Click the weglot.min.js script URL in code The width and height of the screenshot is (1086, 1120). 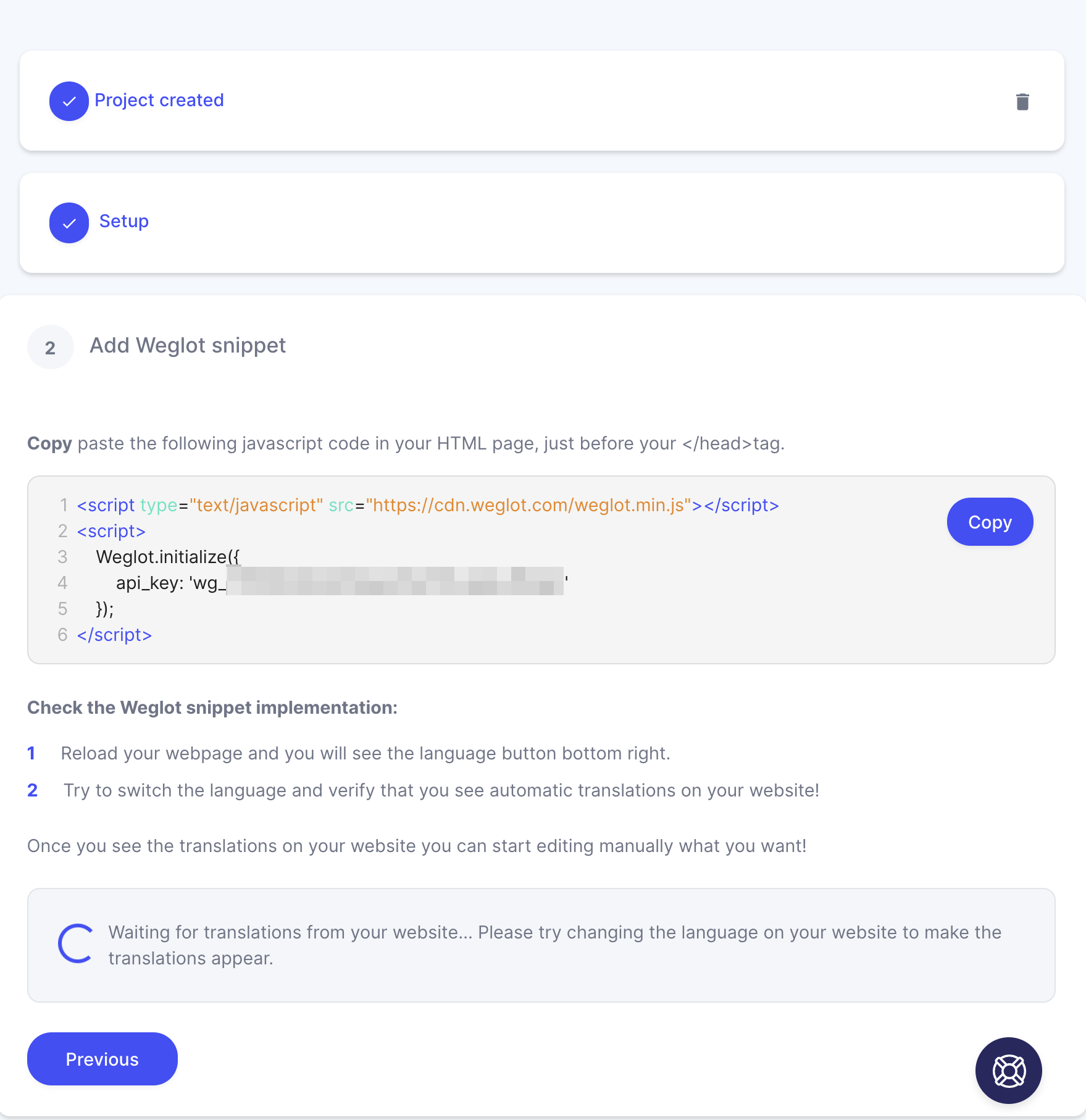(x=528, y=505)
